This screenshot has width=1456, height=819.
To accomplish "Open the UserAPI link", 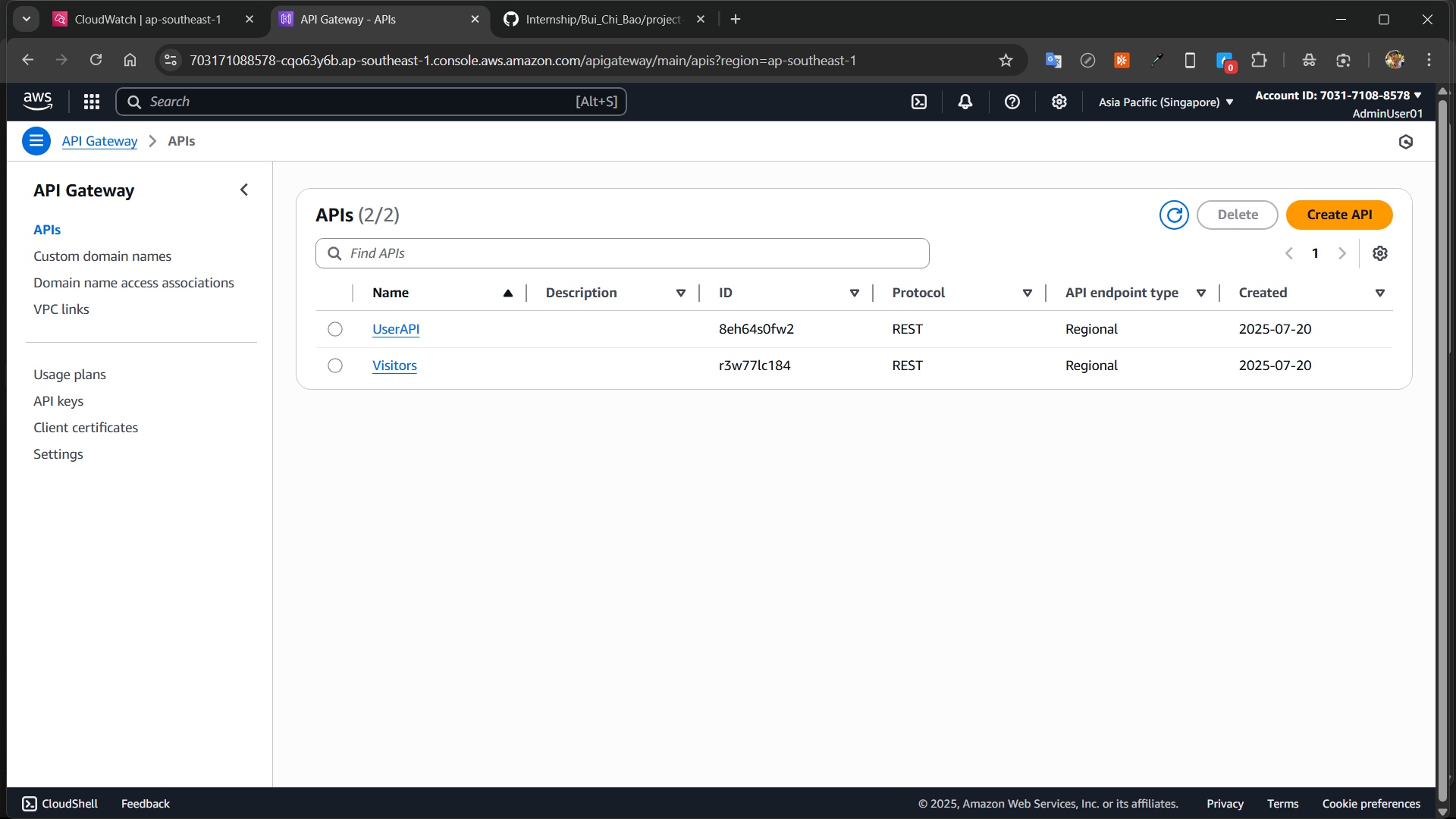I will pyautogui.click(x=396, y=329).
